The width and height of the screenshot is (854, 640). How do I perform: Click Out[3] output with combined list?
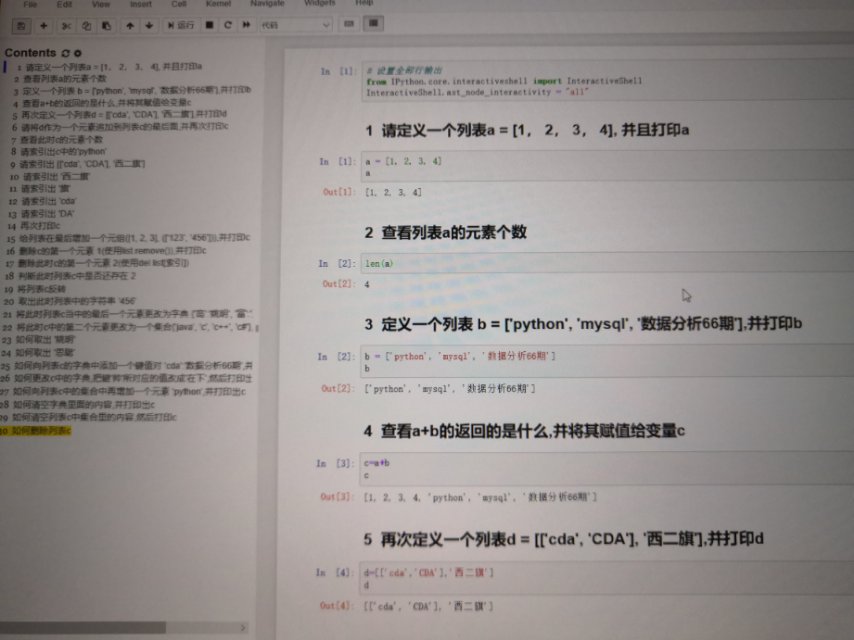pos(480,497)
